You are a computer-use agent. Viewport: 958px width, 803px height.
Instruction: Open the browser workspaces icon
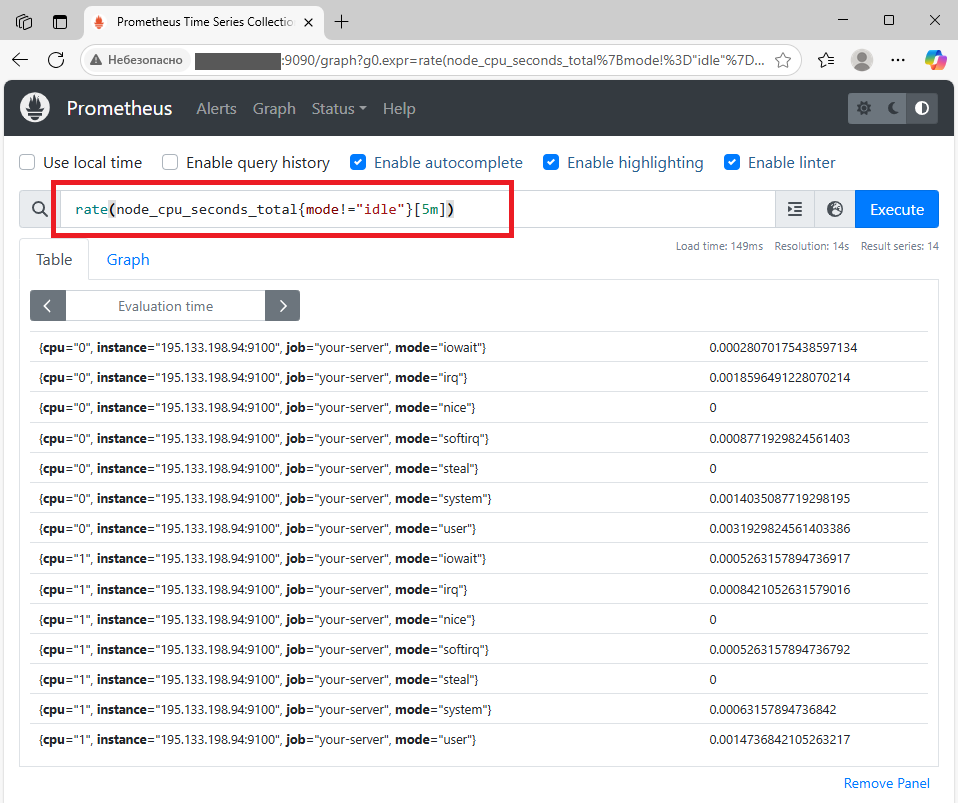click(x=24, y=22)
